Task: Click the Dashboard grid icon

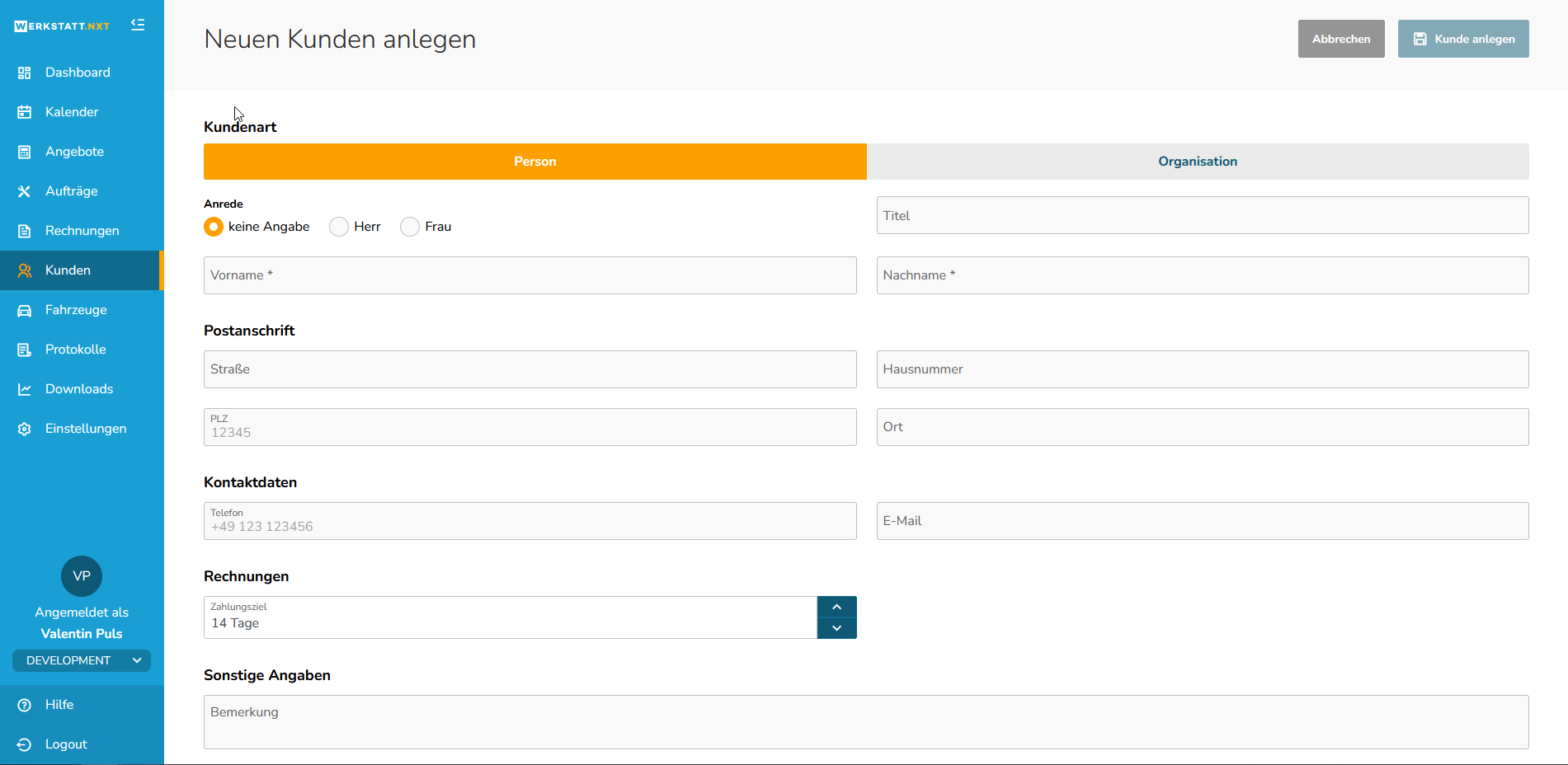Action: (25, 73)
